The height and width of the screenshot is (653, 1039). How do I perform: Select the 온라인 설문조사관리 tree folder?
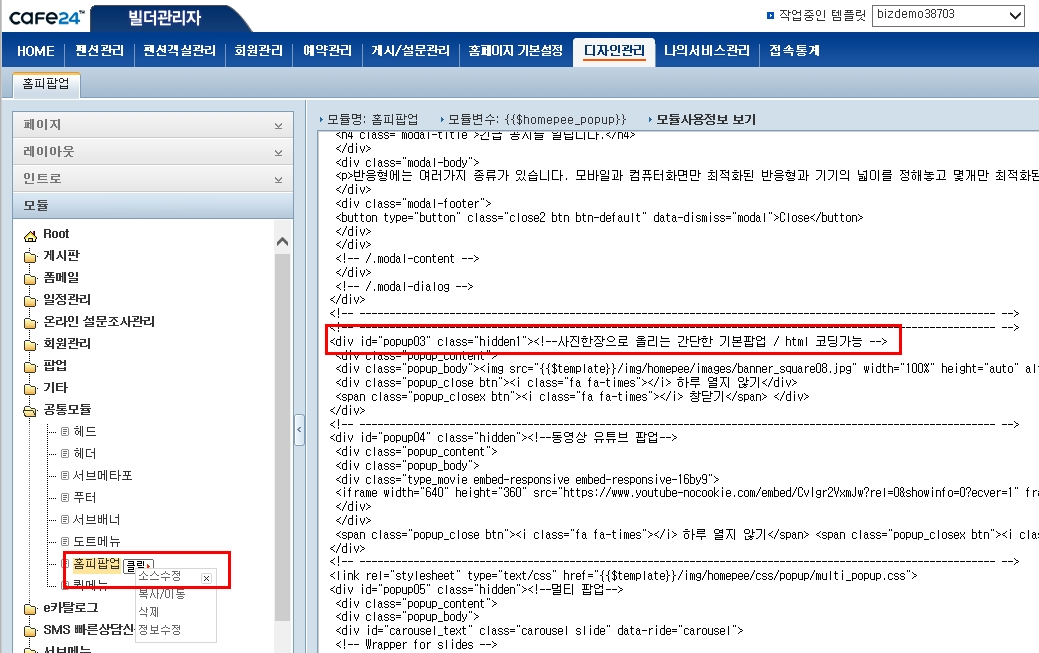98,322
